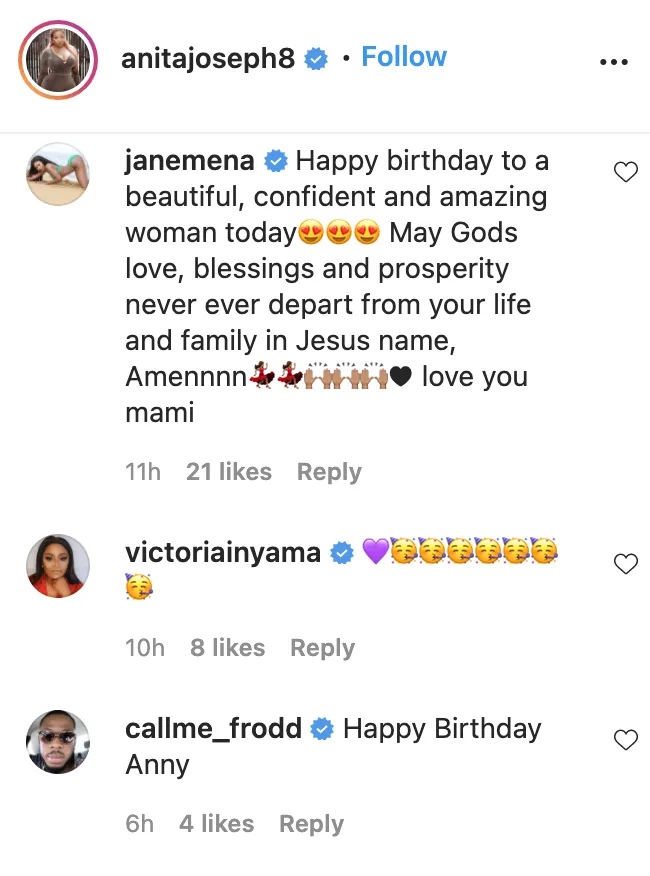Image resolution: width=650 pixels, height=876 pixels.
Task: Open the three-dot more options menu
Action: point(612,61)
